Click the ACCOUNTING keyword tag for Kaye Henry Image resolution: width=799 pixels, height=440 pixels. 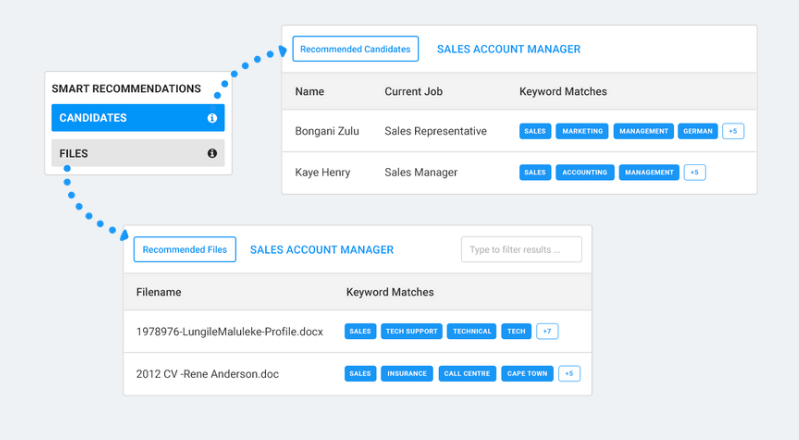pos(584,172)
